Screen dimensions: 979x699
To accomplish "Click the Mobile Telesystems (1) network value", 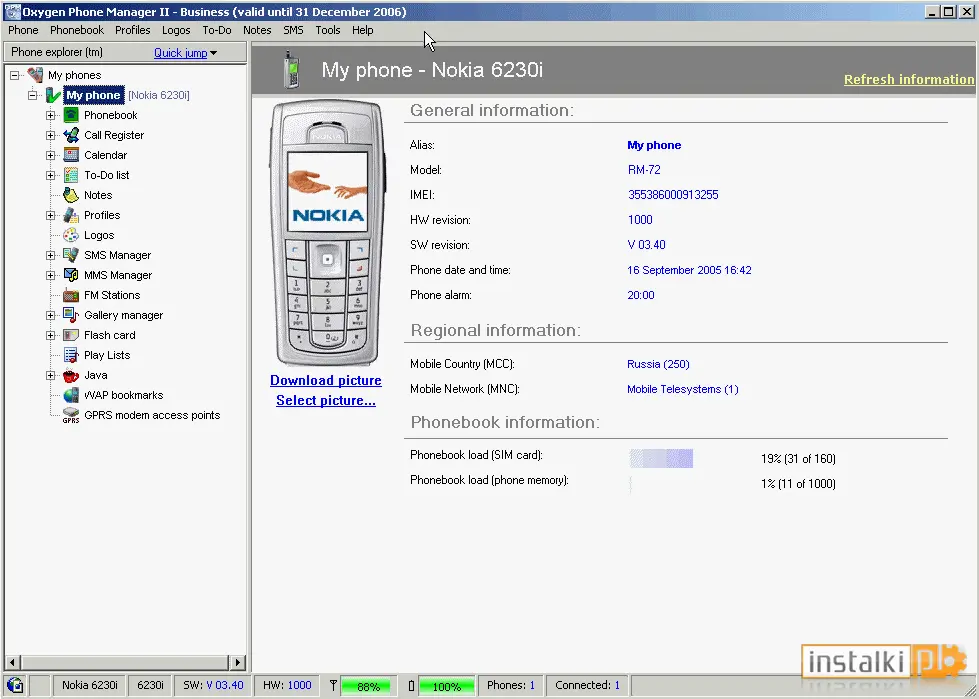I will pos(682,389).
